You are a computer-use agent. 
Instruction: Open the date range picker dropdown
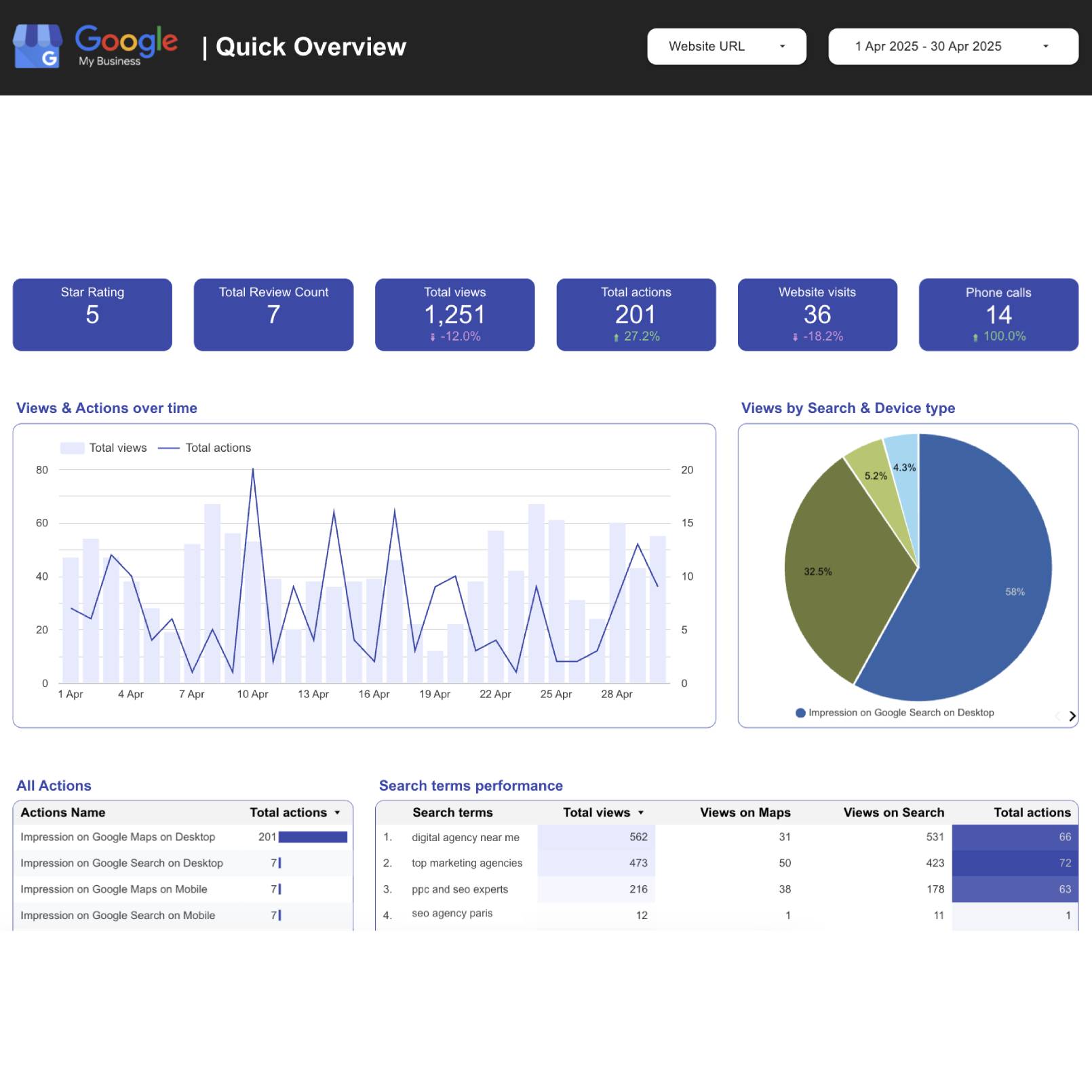pos(952,46)
